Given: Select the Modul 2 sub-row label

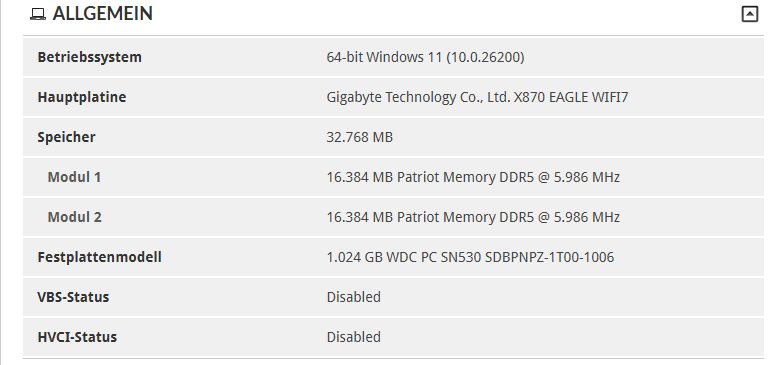Looking at the screenshot, I should pos(74,217).
